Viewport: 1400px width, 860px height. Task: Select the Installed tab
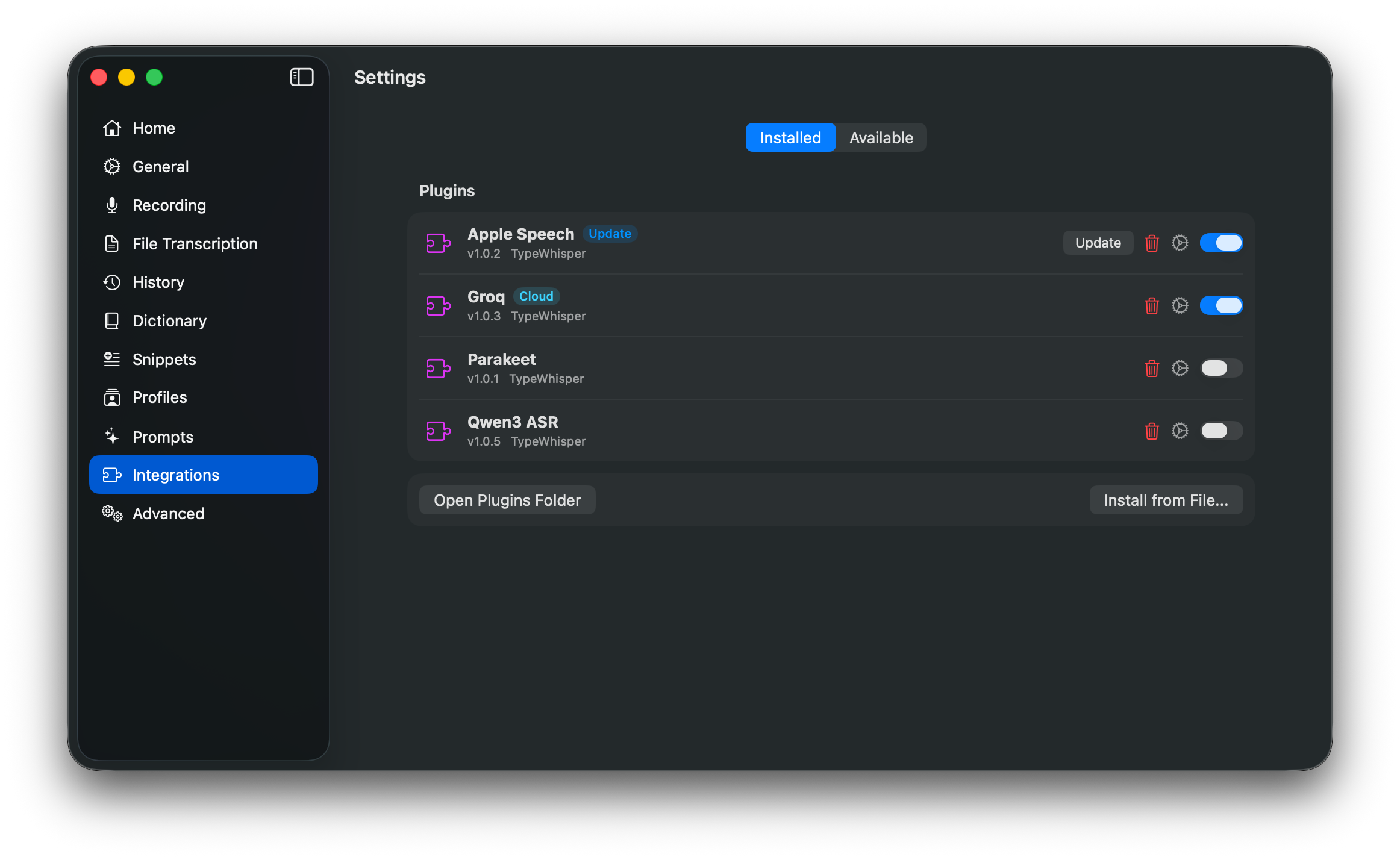coord(790,137)
